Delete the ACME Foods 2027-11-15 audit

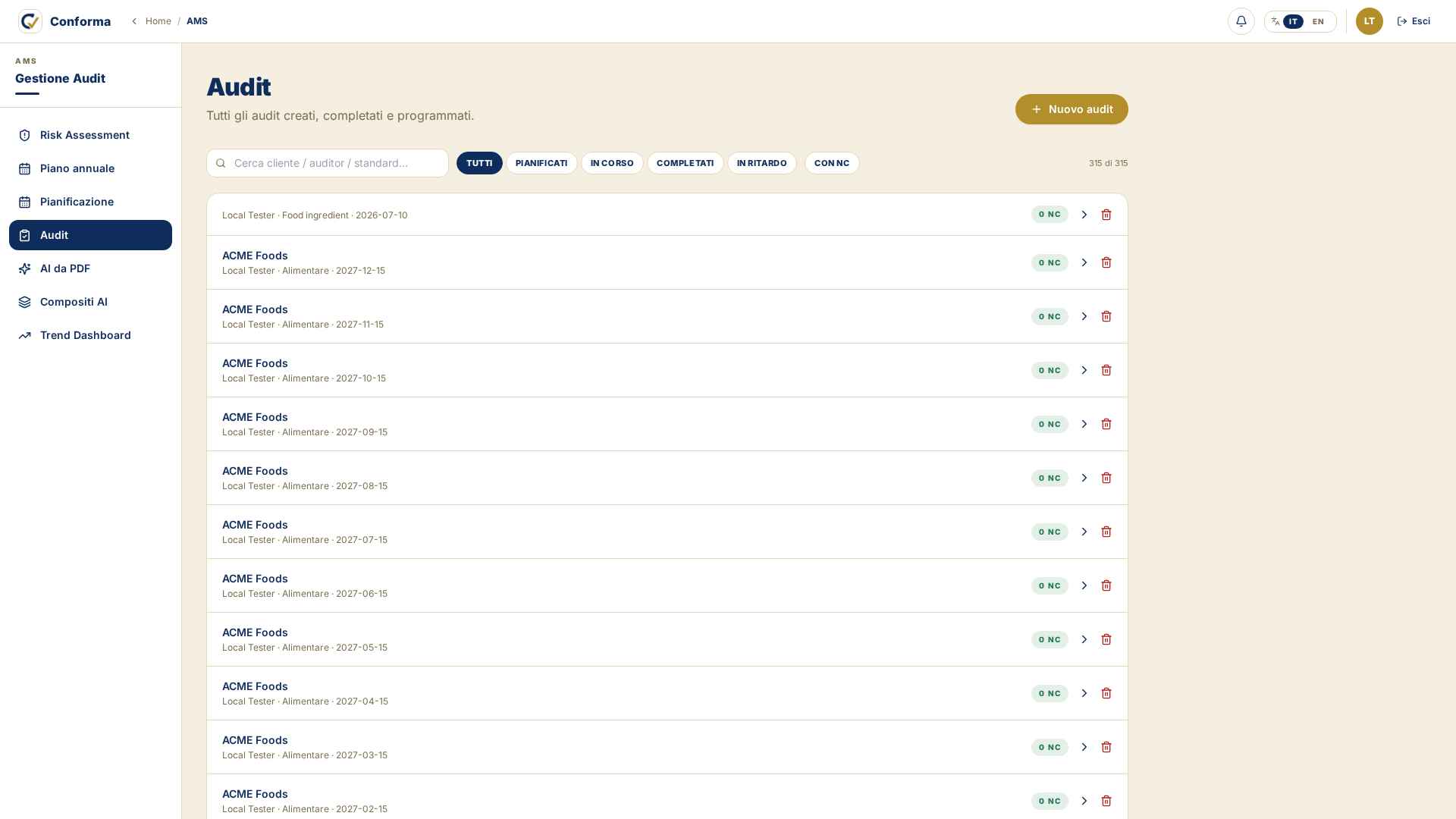point(1106,316)
